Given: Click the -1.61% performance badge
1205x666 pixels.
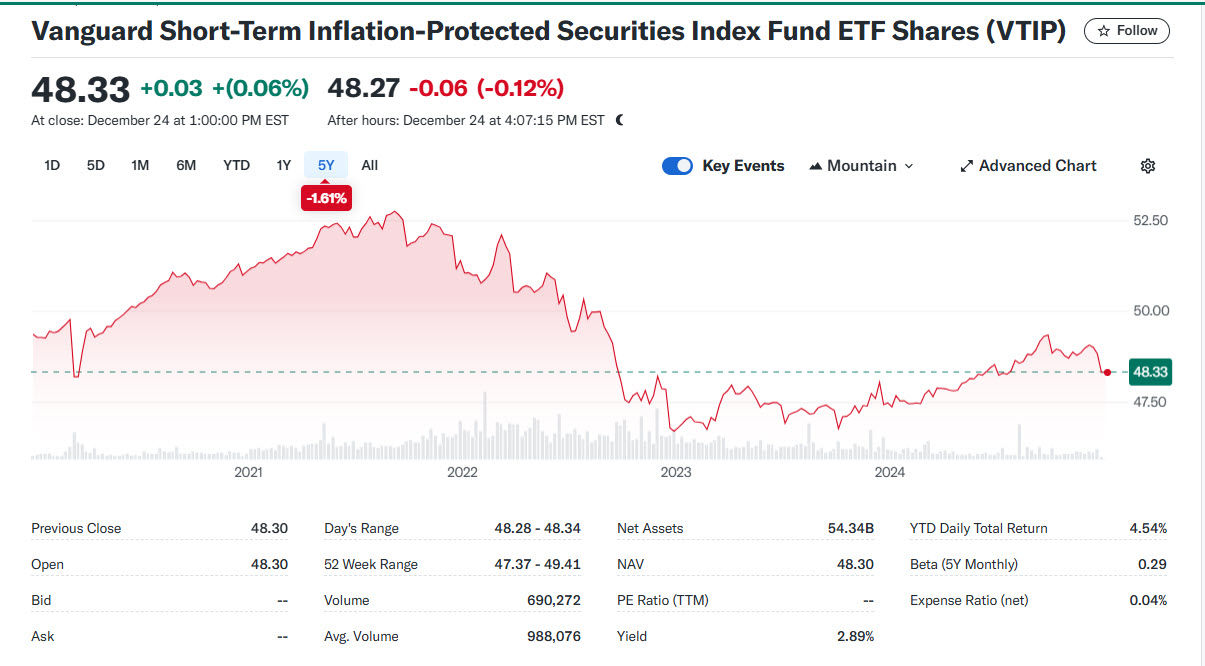Looking at the screenshot, I should [326, 198].
